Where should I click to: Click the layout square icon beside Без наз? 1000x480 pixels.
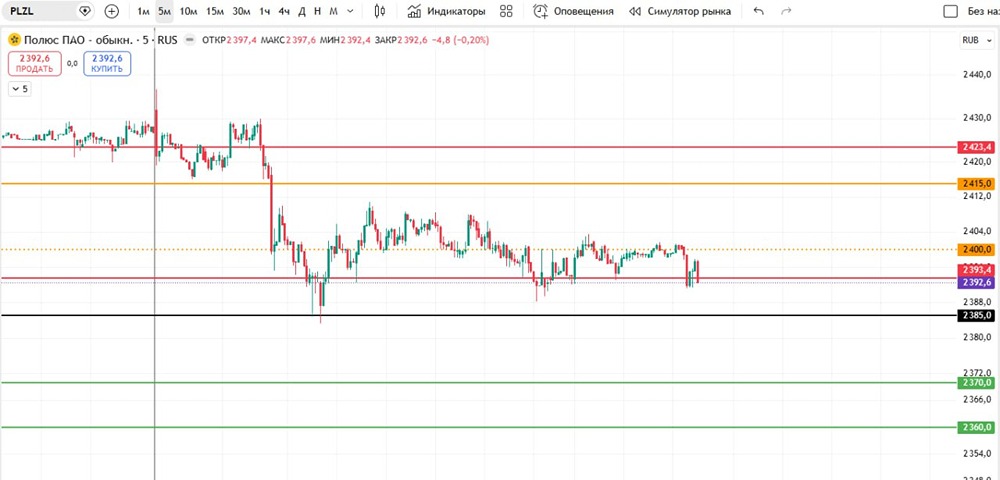click(951, 11)
